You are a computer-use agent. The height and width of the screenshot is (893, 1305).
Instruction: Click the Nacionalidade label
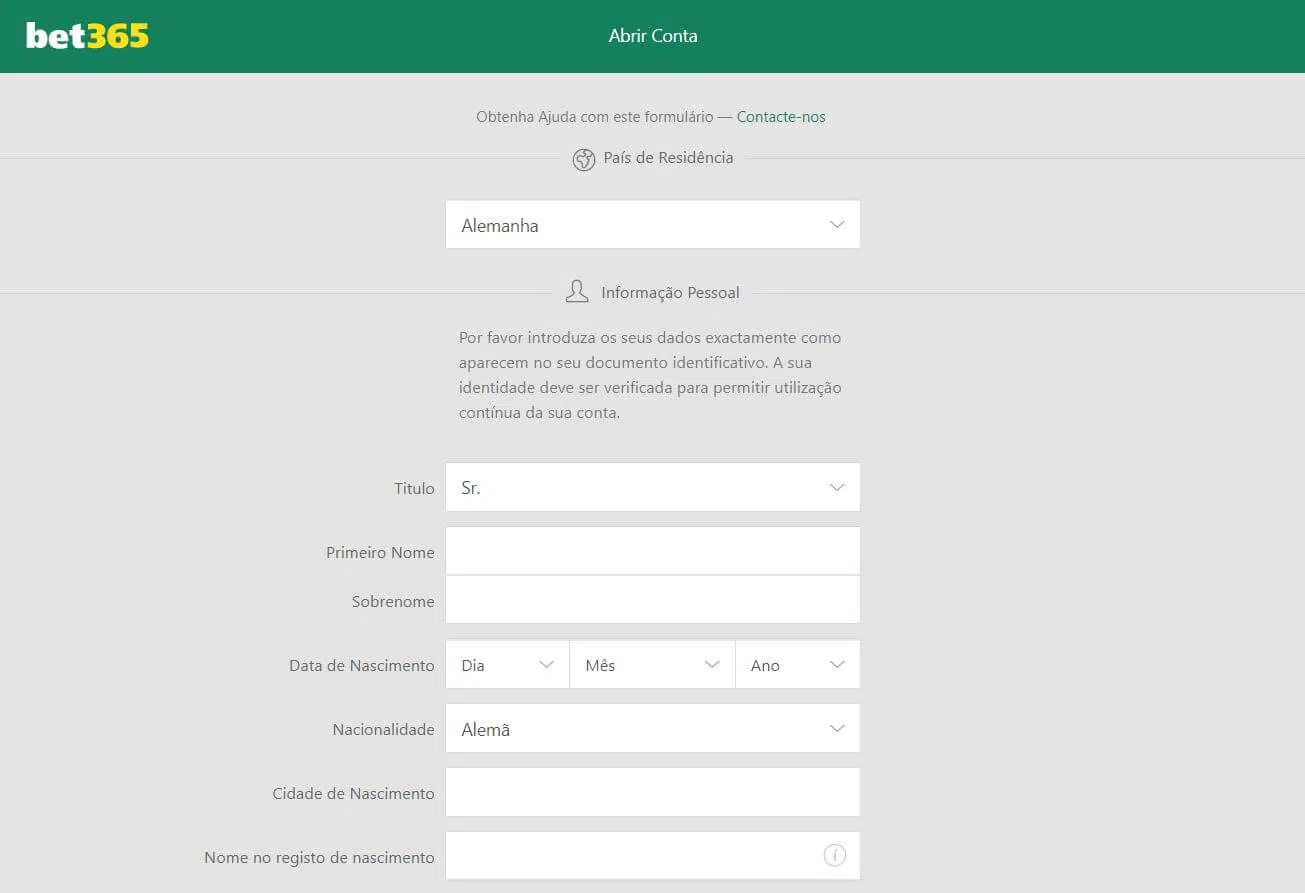(383, 730)
